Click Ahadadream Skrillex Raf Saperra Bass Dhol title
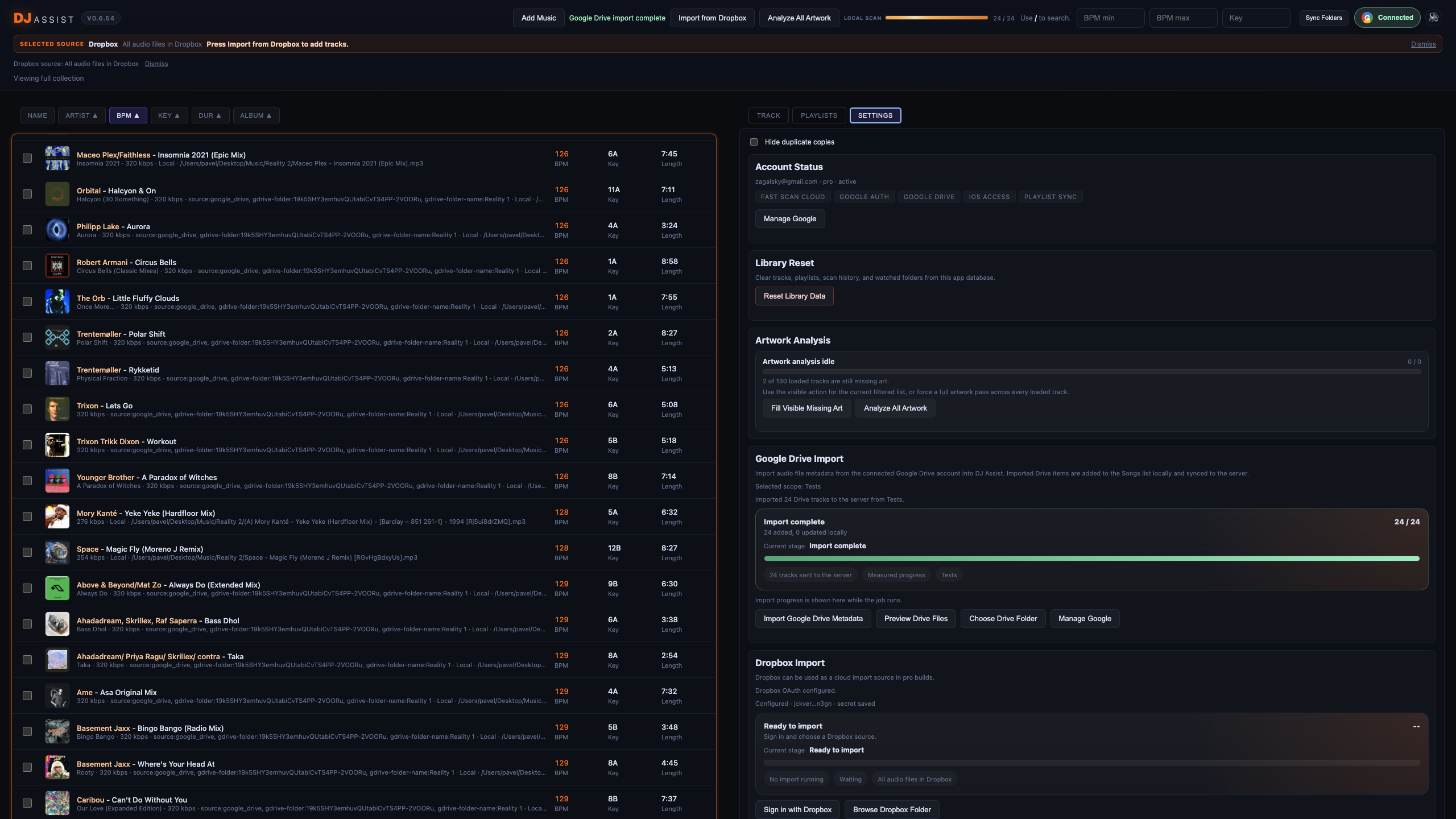 coord(158,621)
